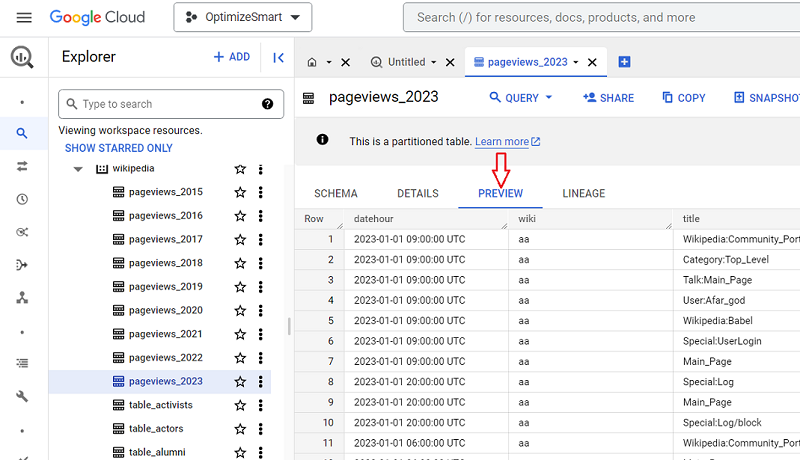
Task: Open actions menu for wikipedia dataset
Action: [261, 169]
